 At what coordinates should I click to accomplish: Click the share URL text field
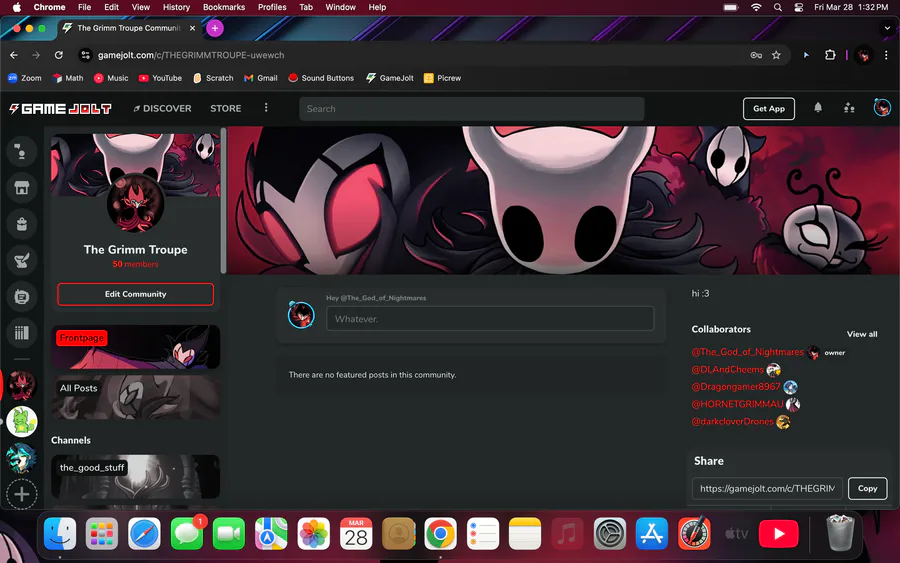767,488
